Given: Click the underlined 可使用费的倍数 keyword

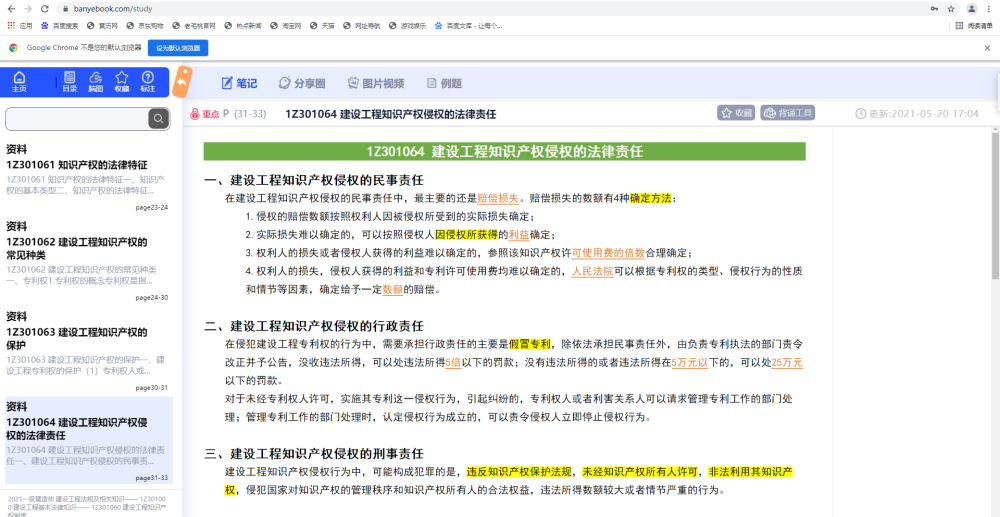Looking at the screenshot, I should coord(608,252).
